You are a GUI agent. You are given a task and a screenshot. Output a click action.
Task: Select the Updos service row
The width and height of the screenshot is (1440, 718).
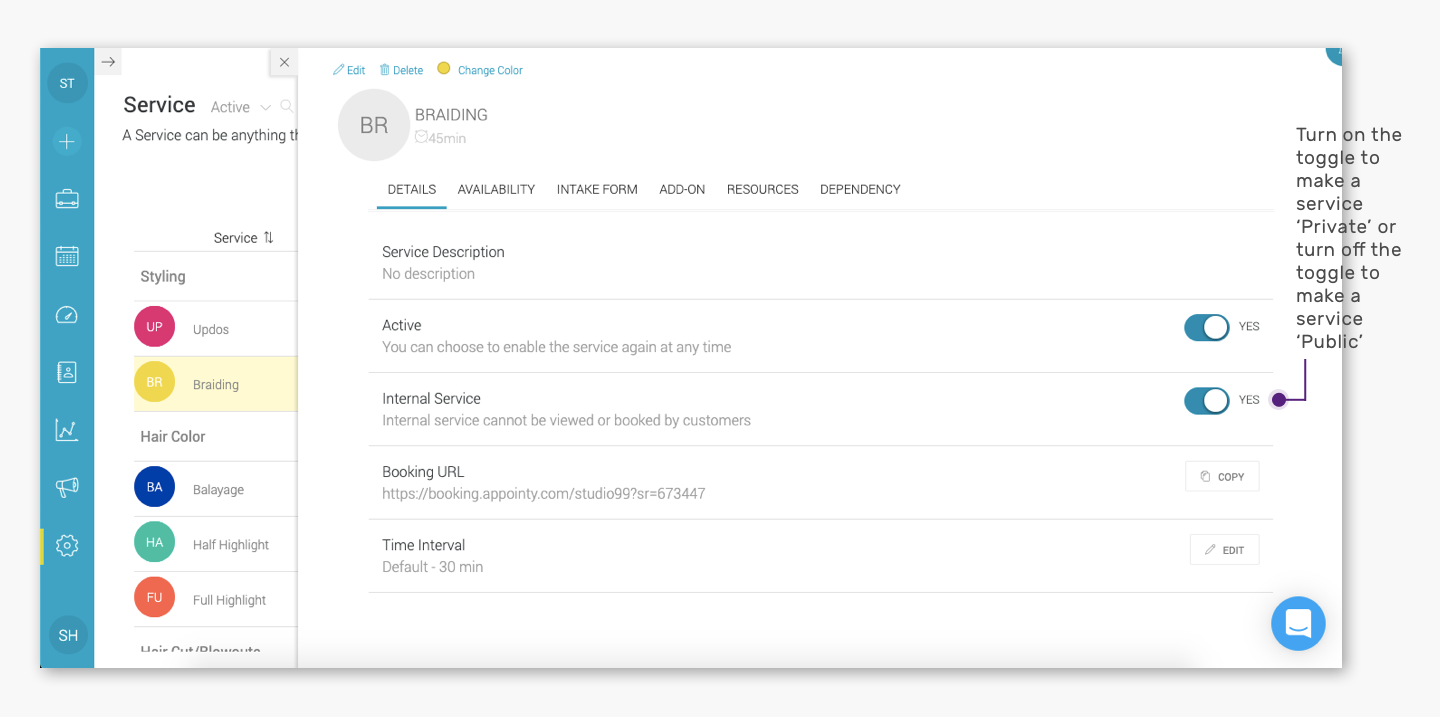215,329
